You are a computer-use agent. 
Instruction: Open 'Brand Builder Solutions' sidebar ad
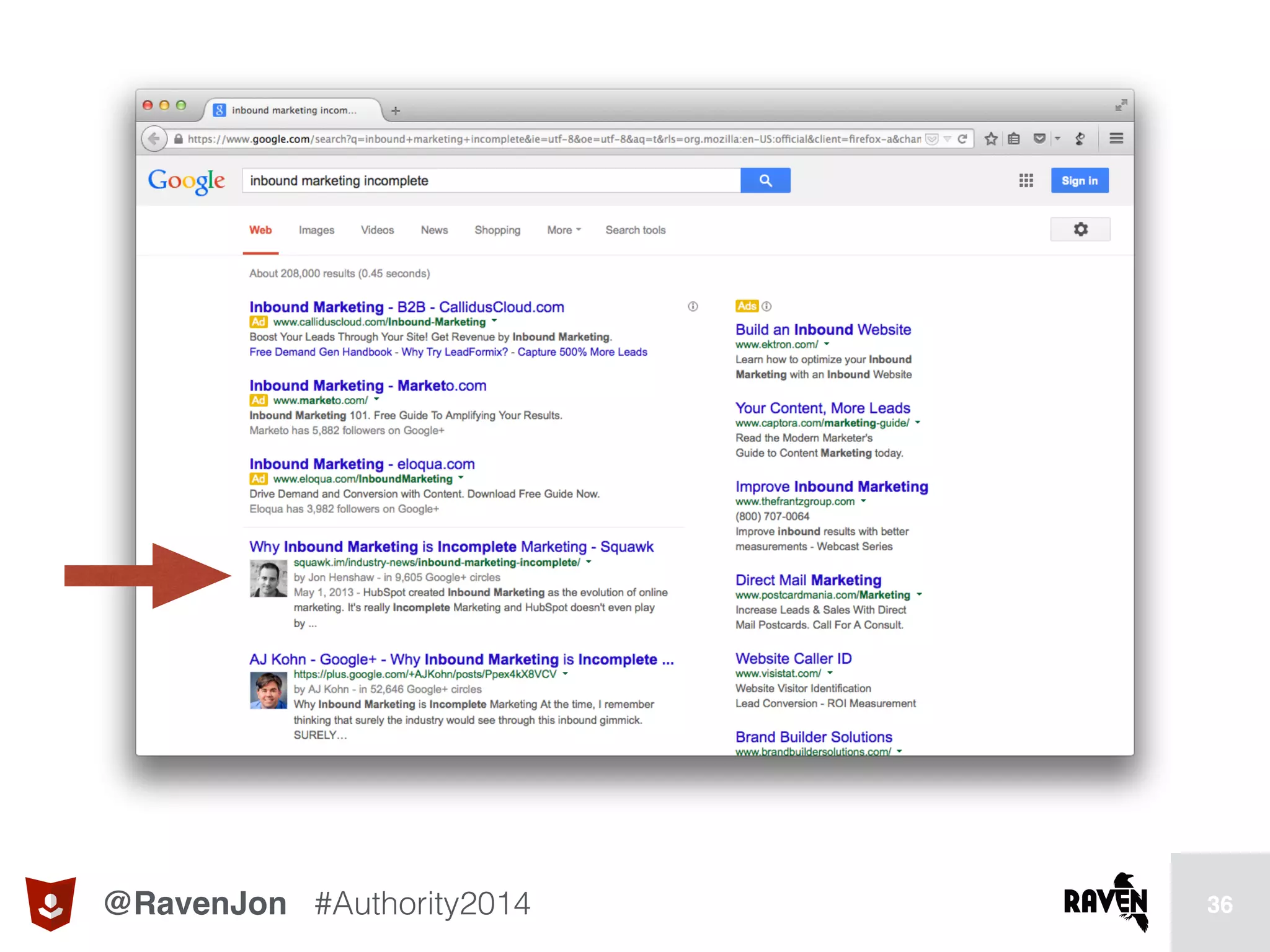pyautogui.click(x=814, y=737)
